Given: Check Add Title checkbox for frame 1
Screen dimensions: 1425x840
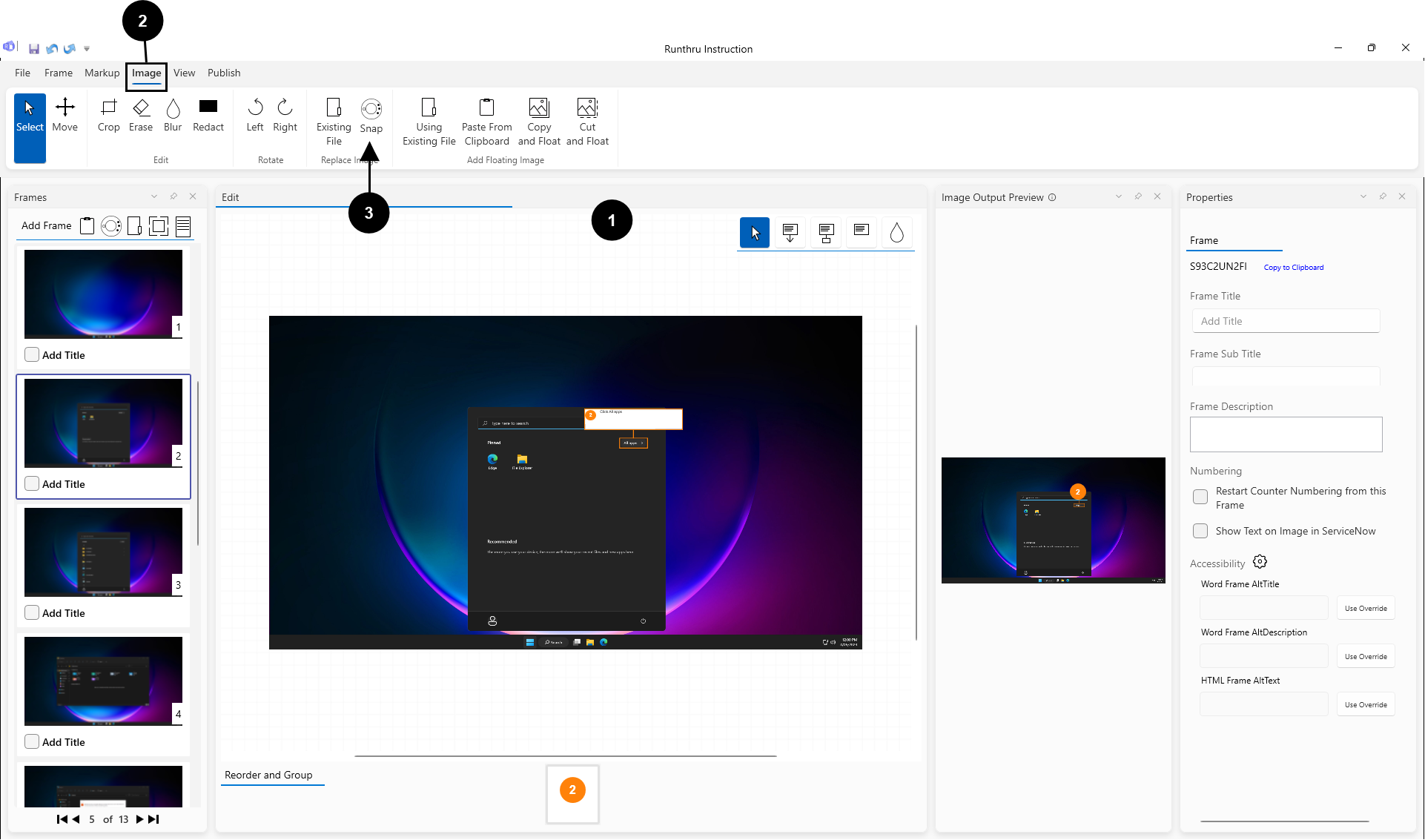Looking at the screenshot, I should pos(32,354).
